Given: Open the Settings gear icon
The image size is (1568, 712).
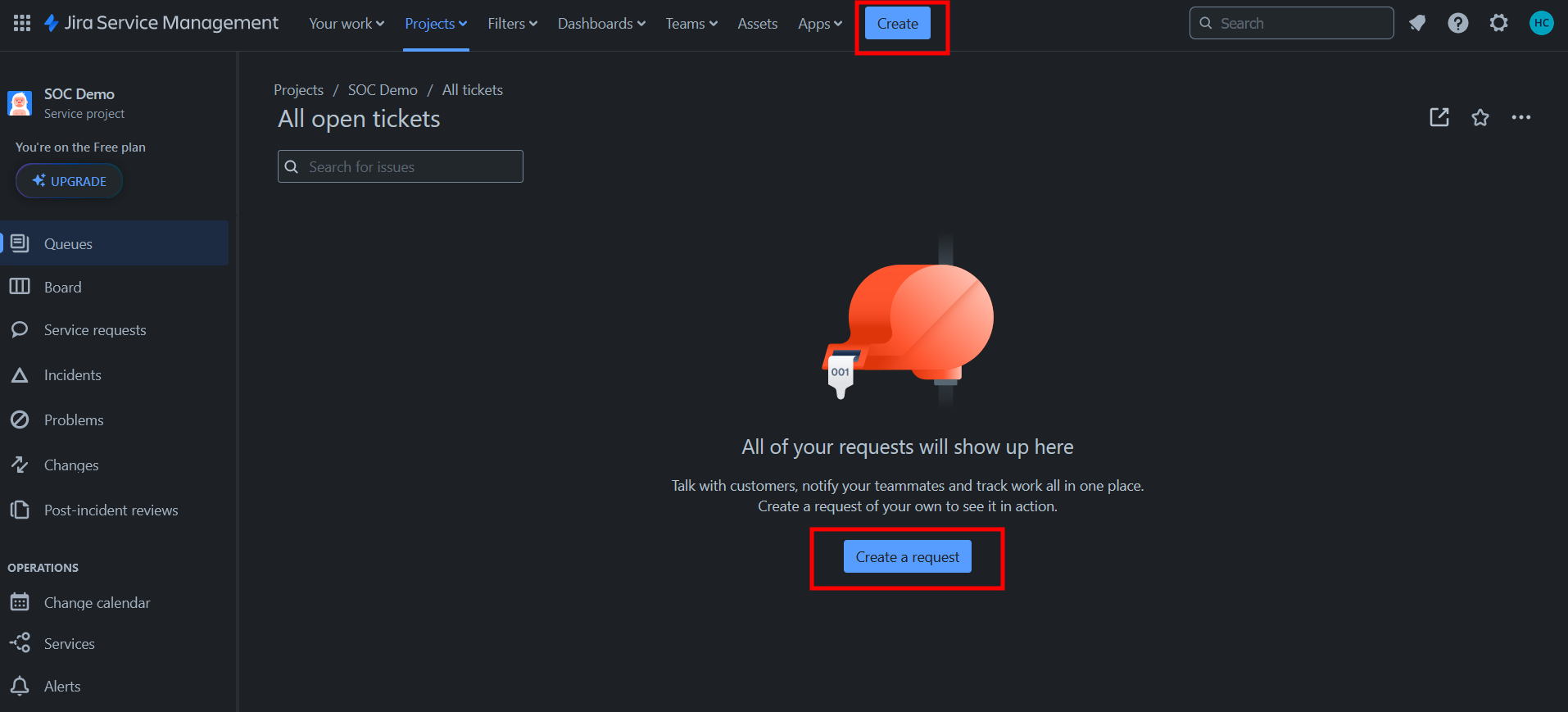Looking at the screenshot, I should point(1499,23).
